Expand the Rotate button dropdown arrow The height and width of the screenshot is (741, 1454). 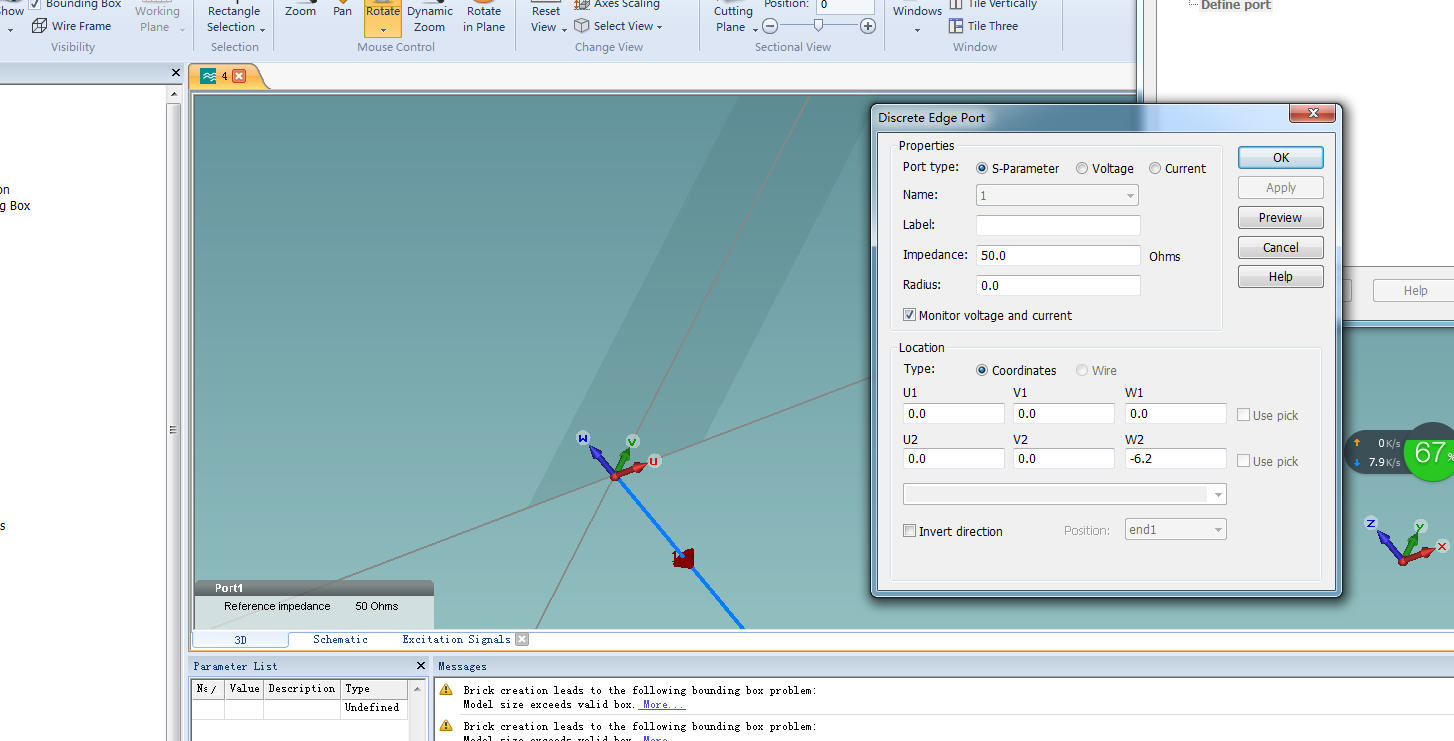[382, 30]
